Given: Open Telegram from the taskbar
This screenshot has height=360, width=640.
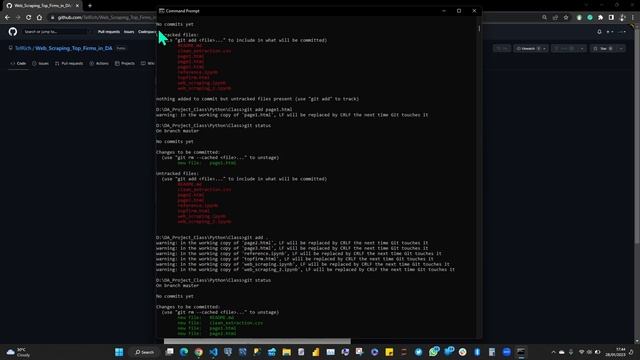Looking at the screenshot, I should click(x=418, y=352).
